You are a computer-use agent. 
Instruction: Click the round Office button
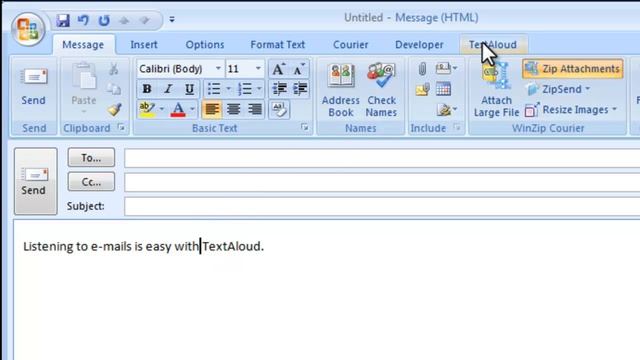pos(28,29)
